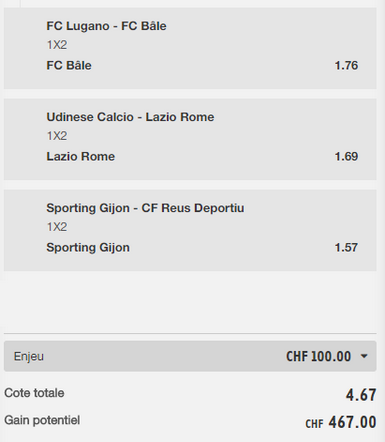Click the 1.57 odds value
This screenshot has height=442, width=385.
coord(346,247)
